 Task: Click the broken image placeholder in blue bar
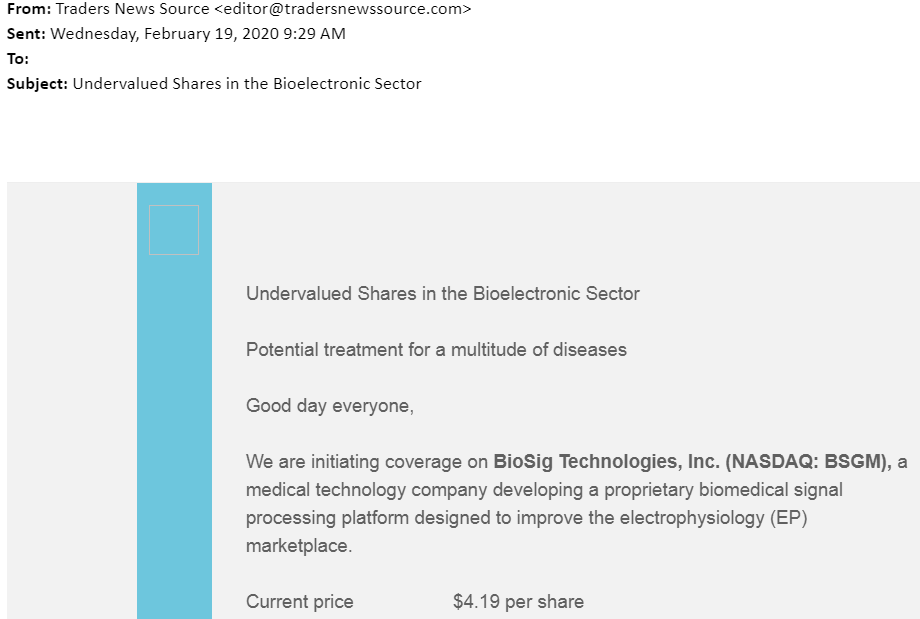click(x=174, y=230)
